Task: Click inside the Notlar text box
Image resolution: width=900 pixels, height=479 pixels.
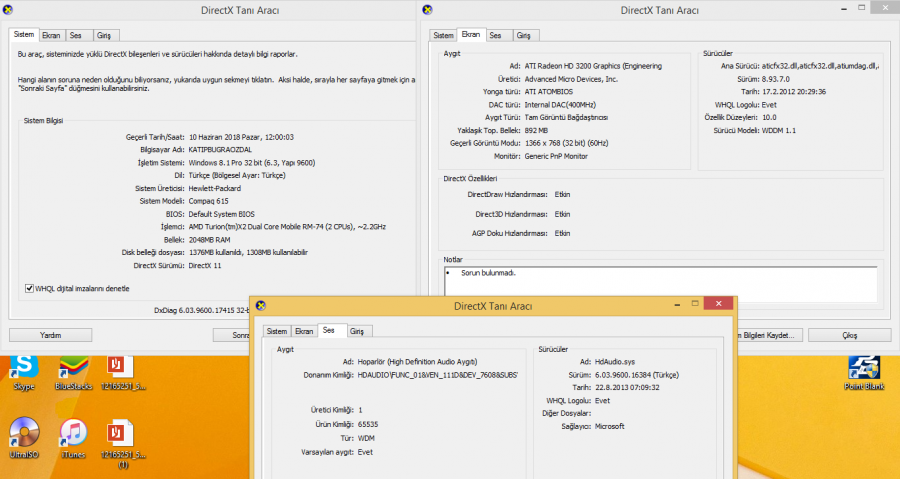Action: (x=660, y=284)
